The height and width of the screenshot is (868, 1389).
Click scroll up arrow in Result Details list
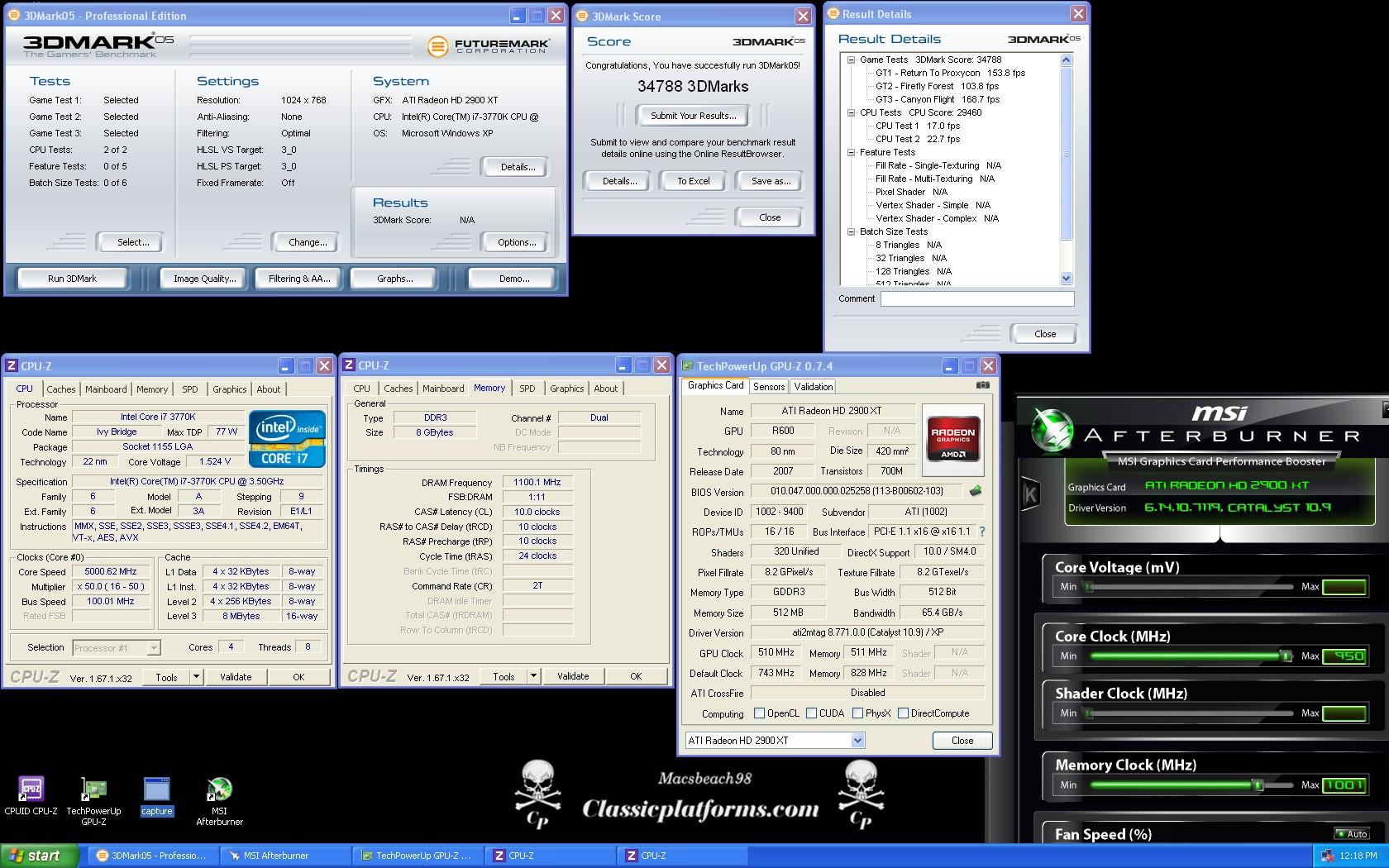pyautogui.click(x=1066, y=60)
